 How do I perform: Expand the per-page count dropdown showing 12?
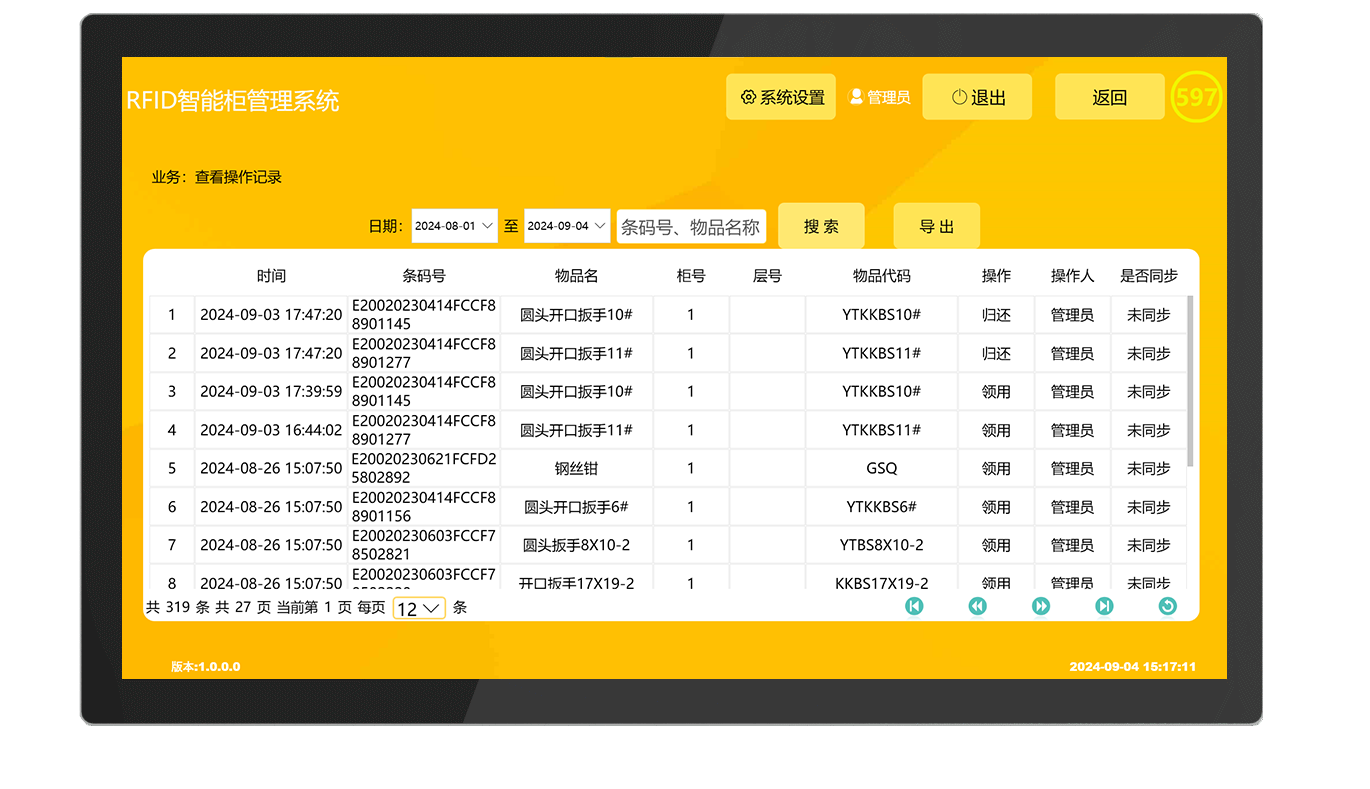[x=419, y=608]
